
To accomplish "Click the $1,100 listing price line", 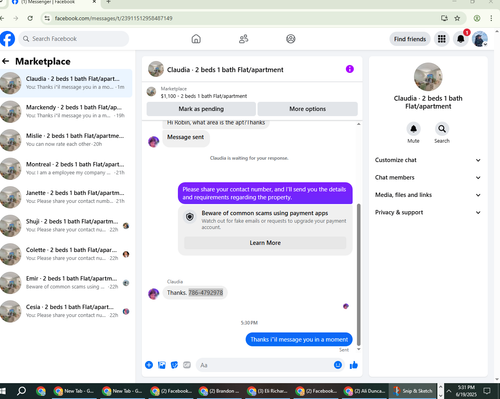I will tap(204, 96).
